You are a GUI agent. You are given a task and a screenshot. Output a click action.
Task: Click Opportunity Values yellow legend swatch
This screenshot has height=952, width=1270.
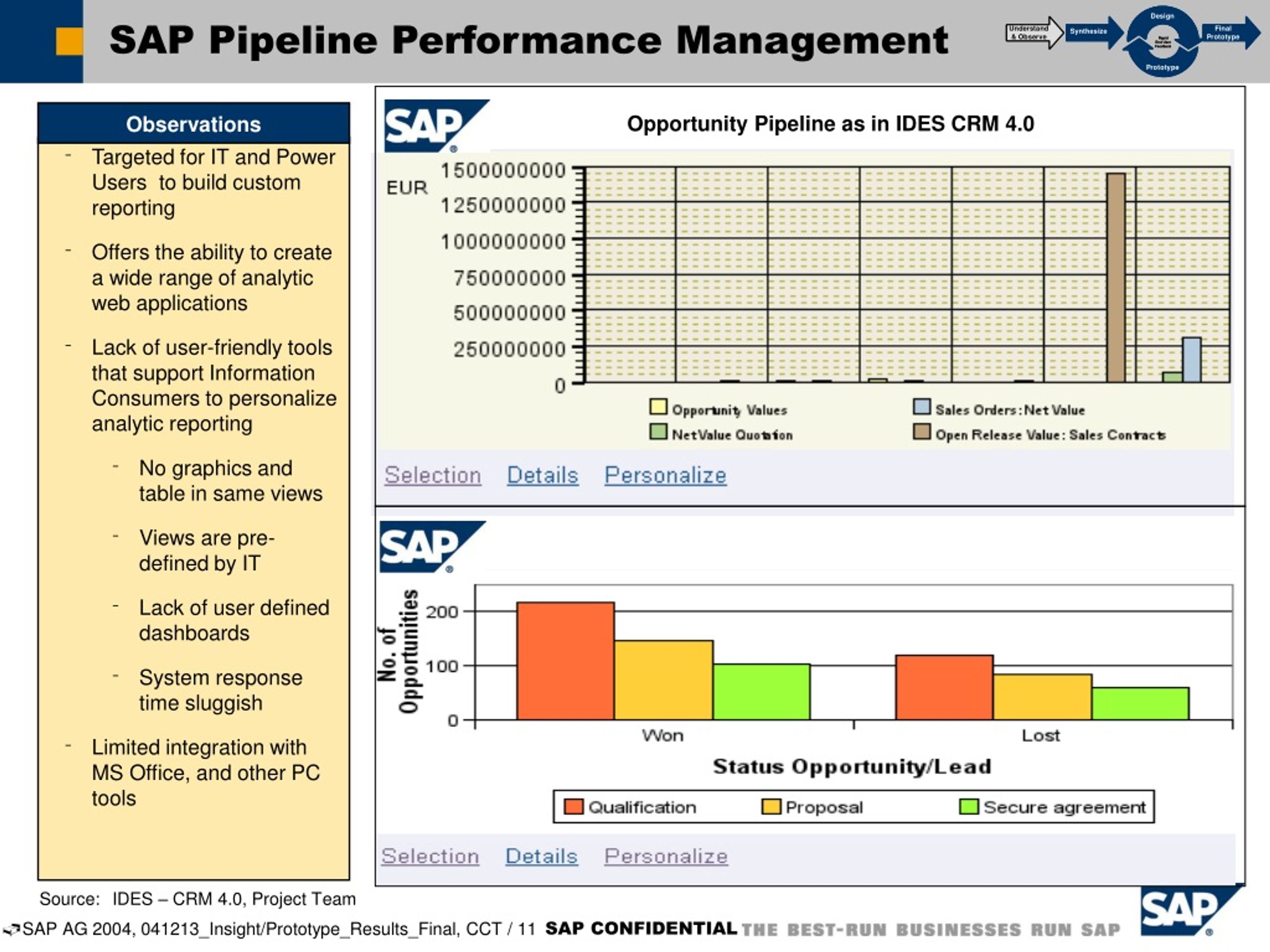[658, 407]
